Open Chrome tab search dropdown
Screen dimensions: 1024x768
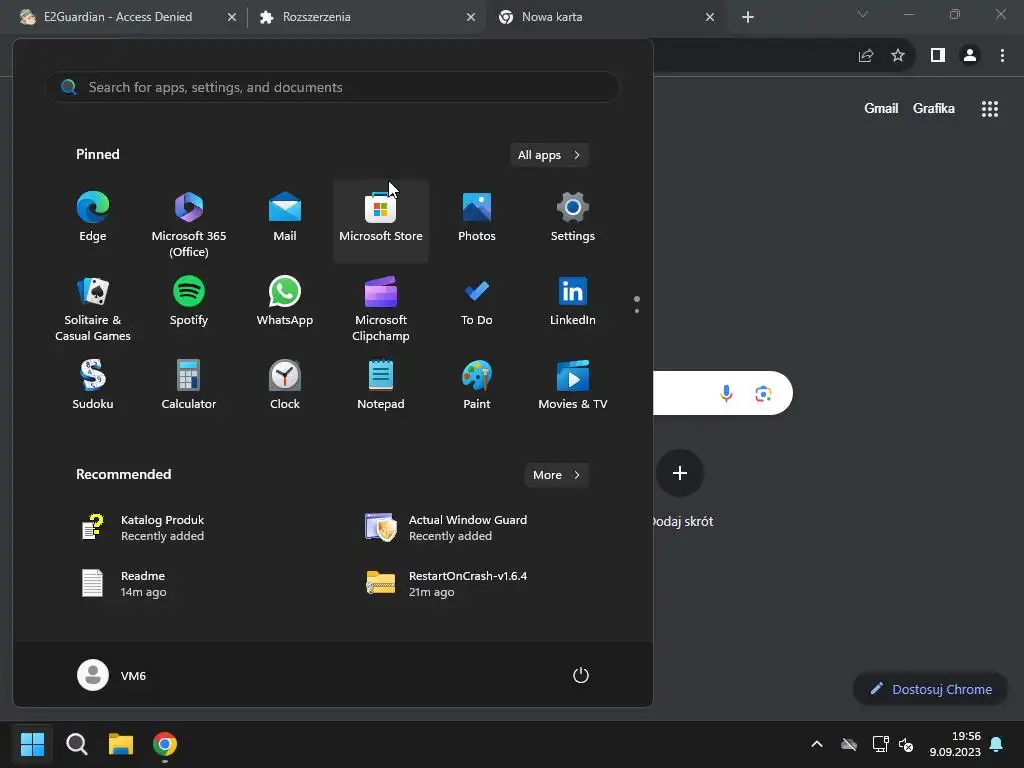(x=863, y=14)
